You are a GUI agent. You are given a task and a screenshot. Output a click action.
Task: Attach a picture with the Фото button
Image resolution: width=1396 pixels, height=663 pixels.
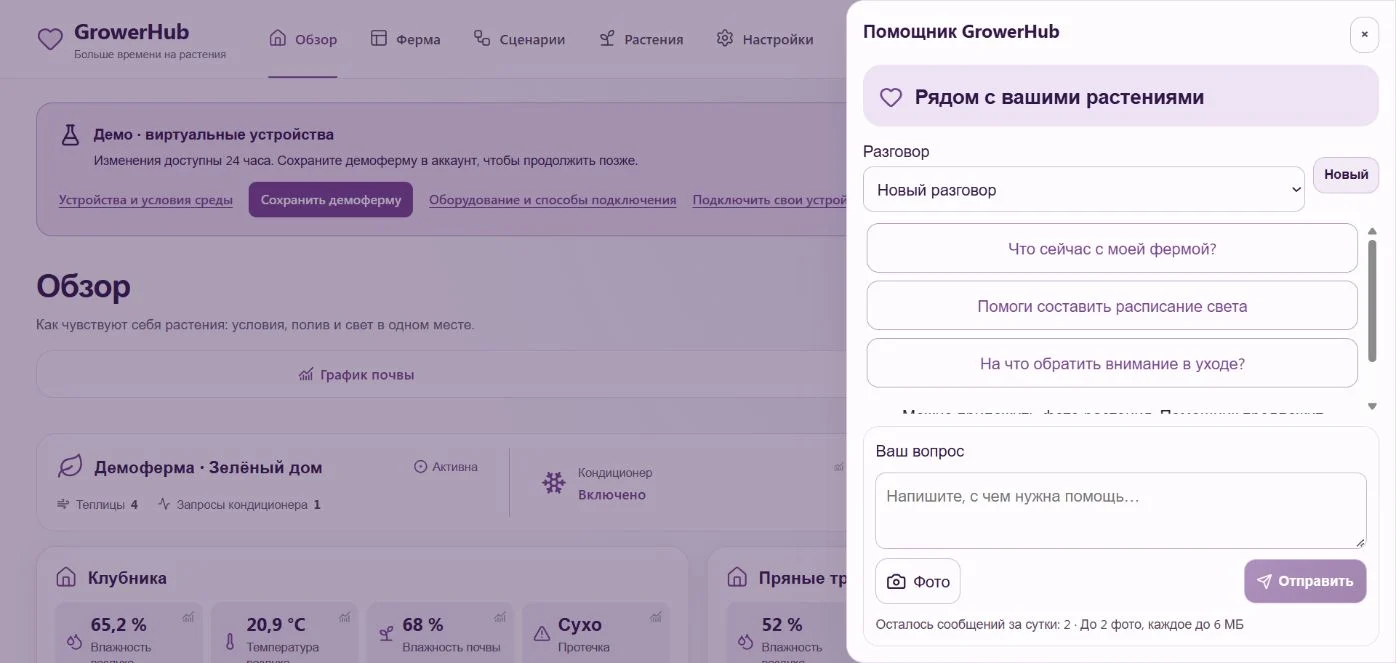coord(918,581)
